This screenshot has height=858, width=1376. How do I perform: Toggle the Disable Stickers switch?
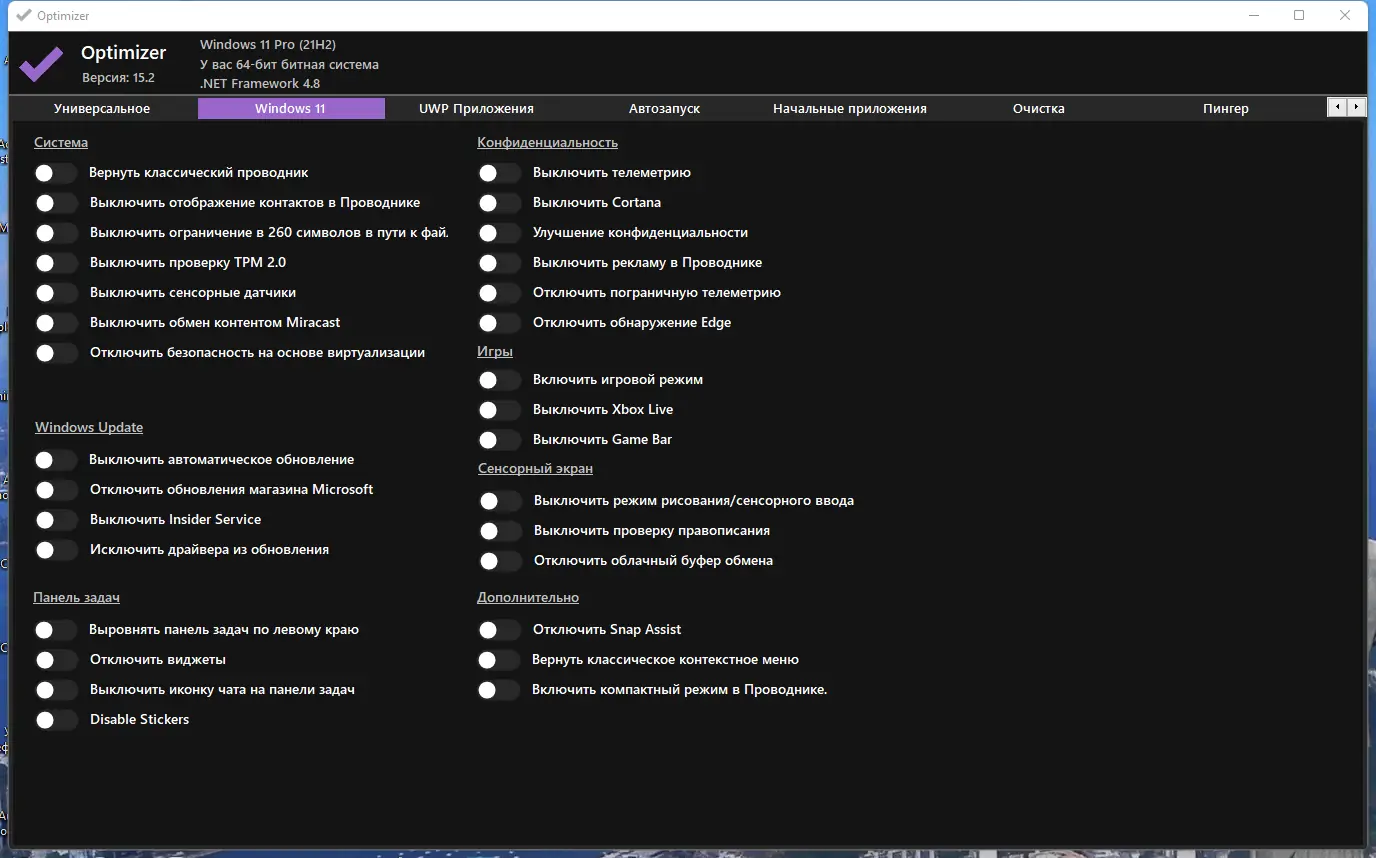pyautogui.click(x=56, y=720)
